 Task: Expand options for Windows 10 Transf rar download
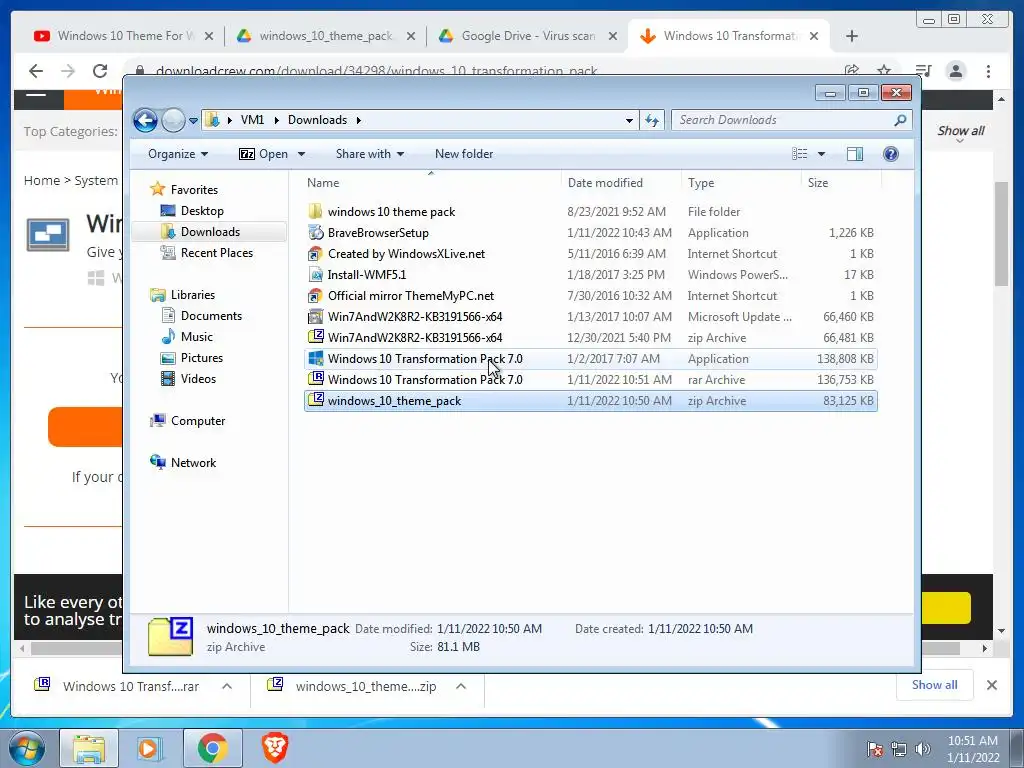coord(227,686)
